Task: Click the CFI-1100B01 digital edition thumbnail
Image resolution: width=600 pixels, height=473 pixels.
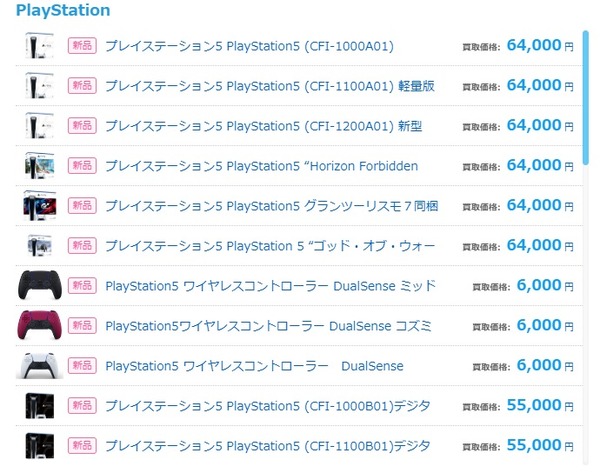Action: point(39,446)
